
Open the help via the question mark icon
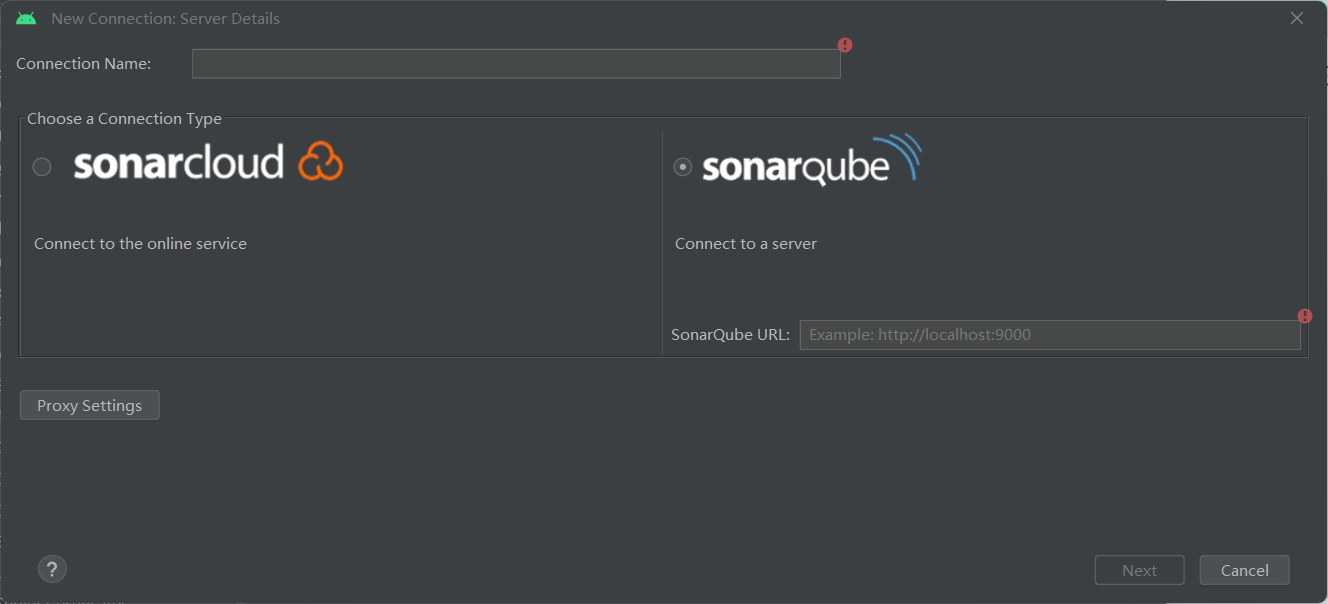52,568
